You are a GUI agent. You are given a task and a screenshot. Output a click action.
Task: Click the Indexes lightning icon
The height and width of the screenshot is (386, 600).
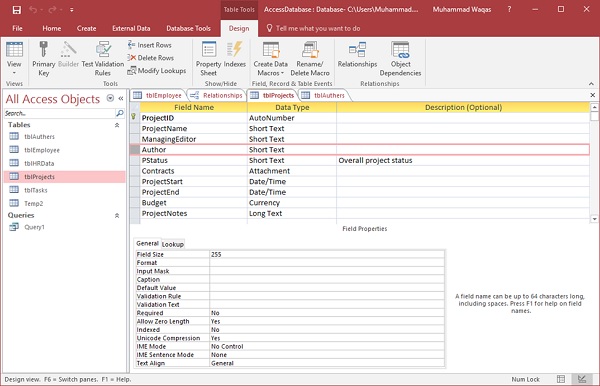(x=234, y=50)
